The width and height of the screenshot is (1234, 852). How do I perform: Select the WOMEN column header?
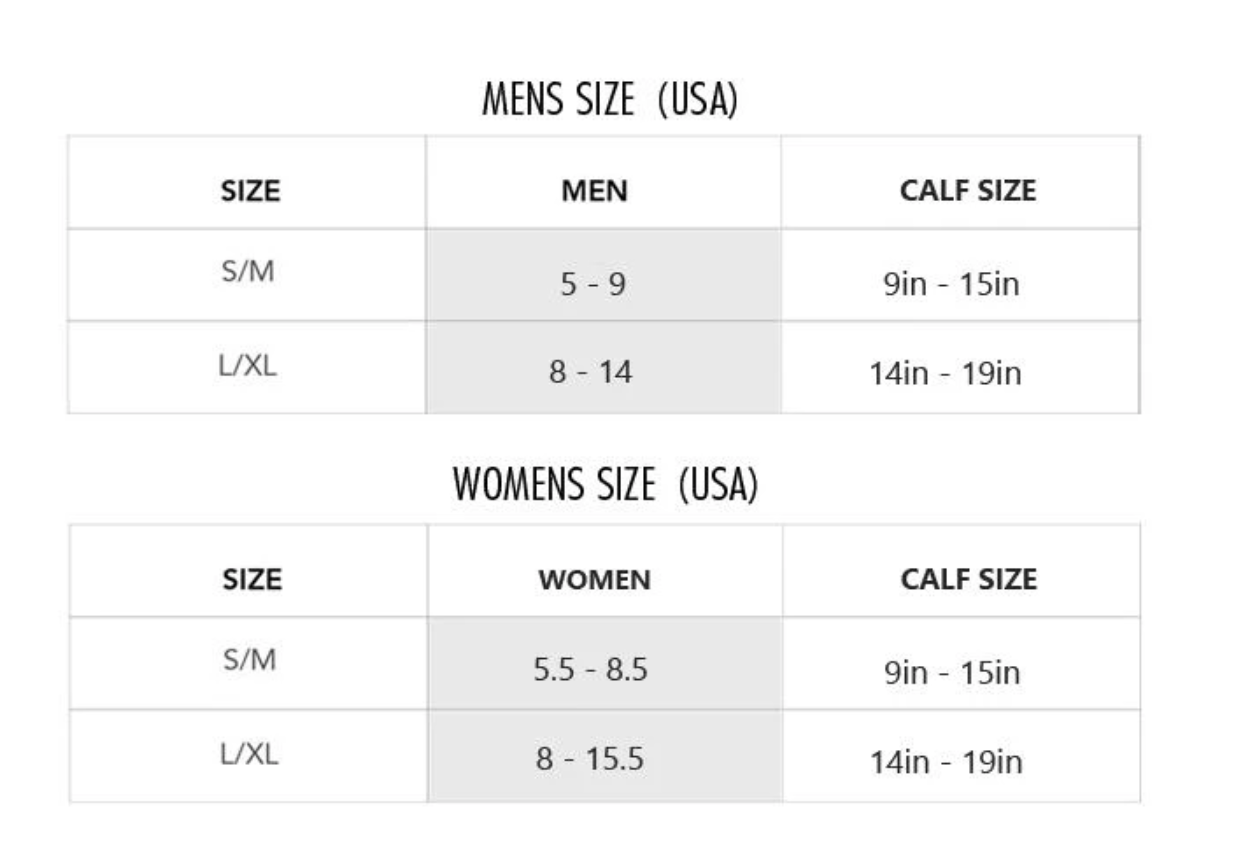594,579
